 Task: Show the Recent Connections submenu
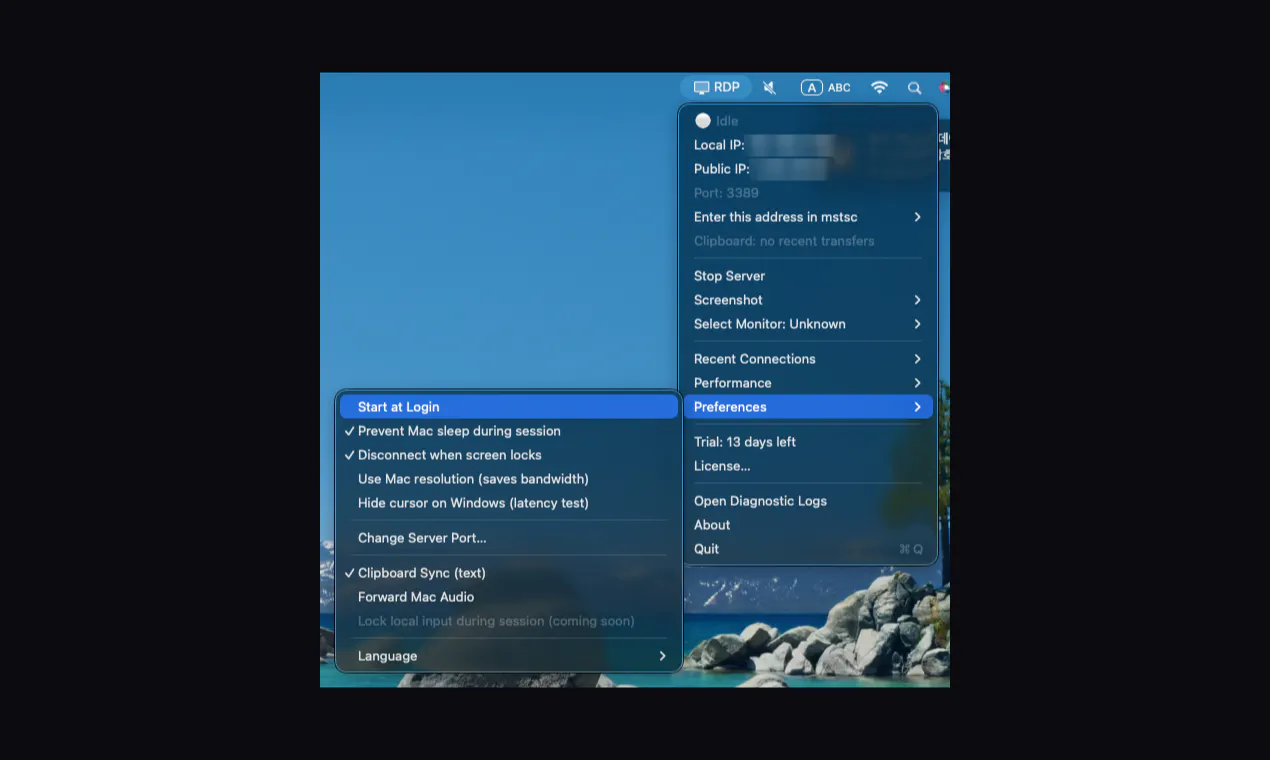coord(808,359)
